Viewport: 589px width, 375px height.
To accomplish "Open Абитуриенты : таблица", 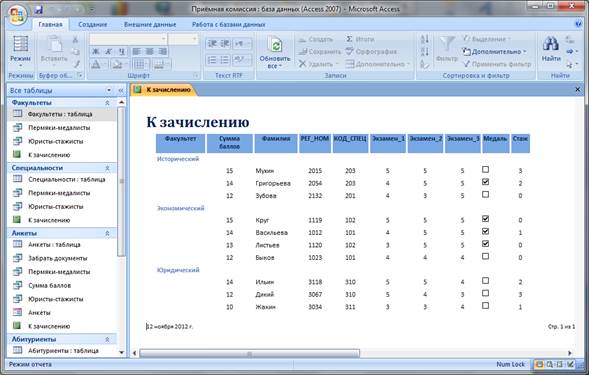I will [62, 351].
